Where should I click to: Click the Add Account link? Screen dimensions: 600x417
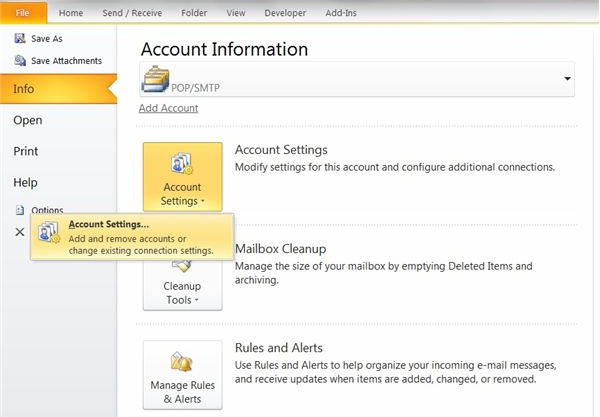(x=168, y=108)
